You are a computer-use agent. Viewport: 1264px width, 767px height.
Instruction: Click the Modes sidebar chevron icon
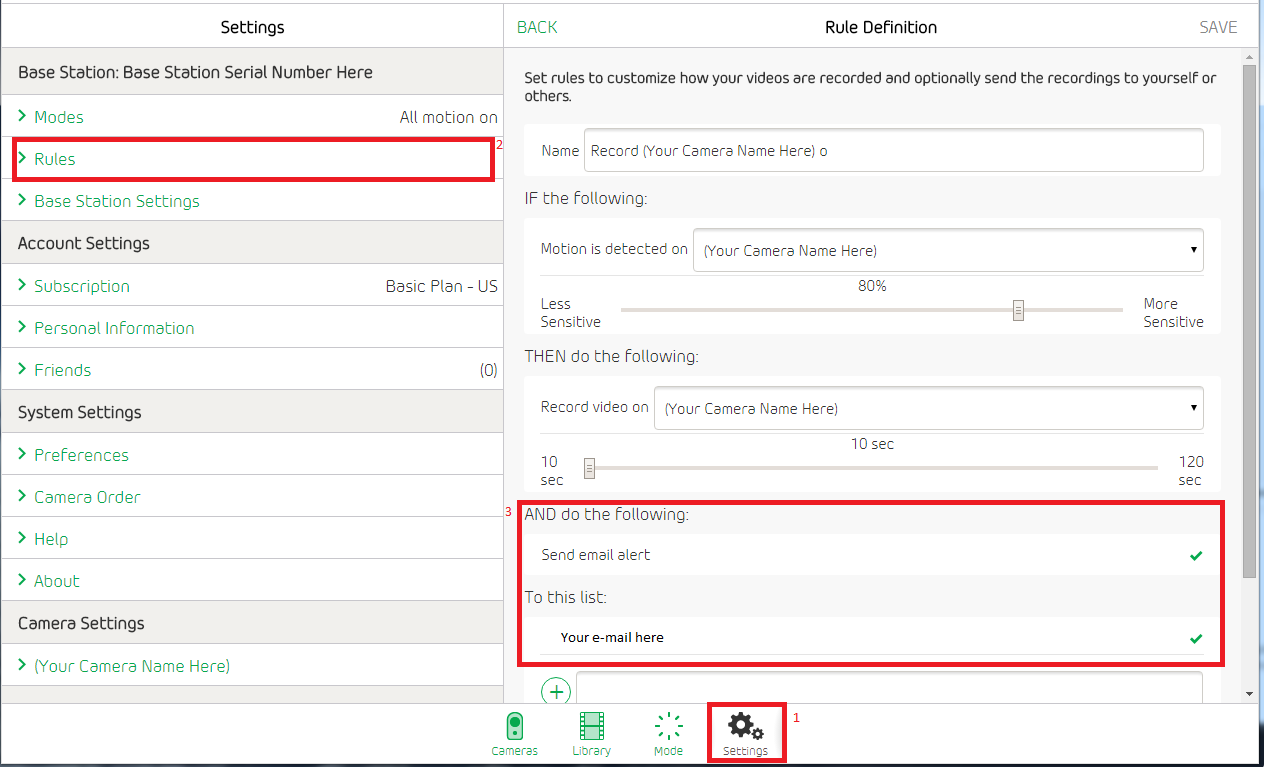pyautogui.click(x=22, y=117)
